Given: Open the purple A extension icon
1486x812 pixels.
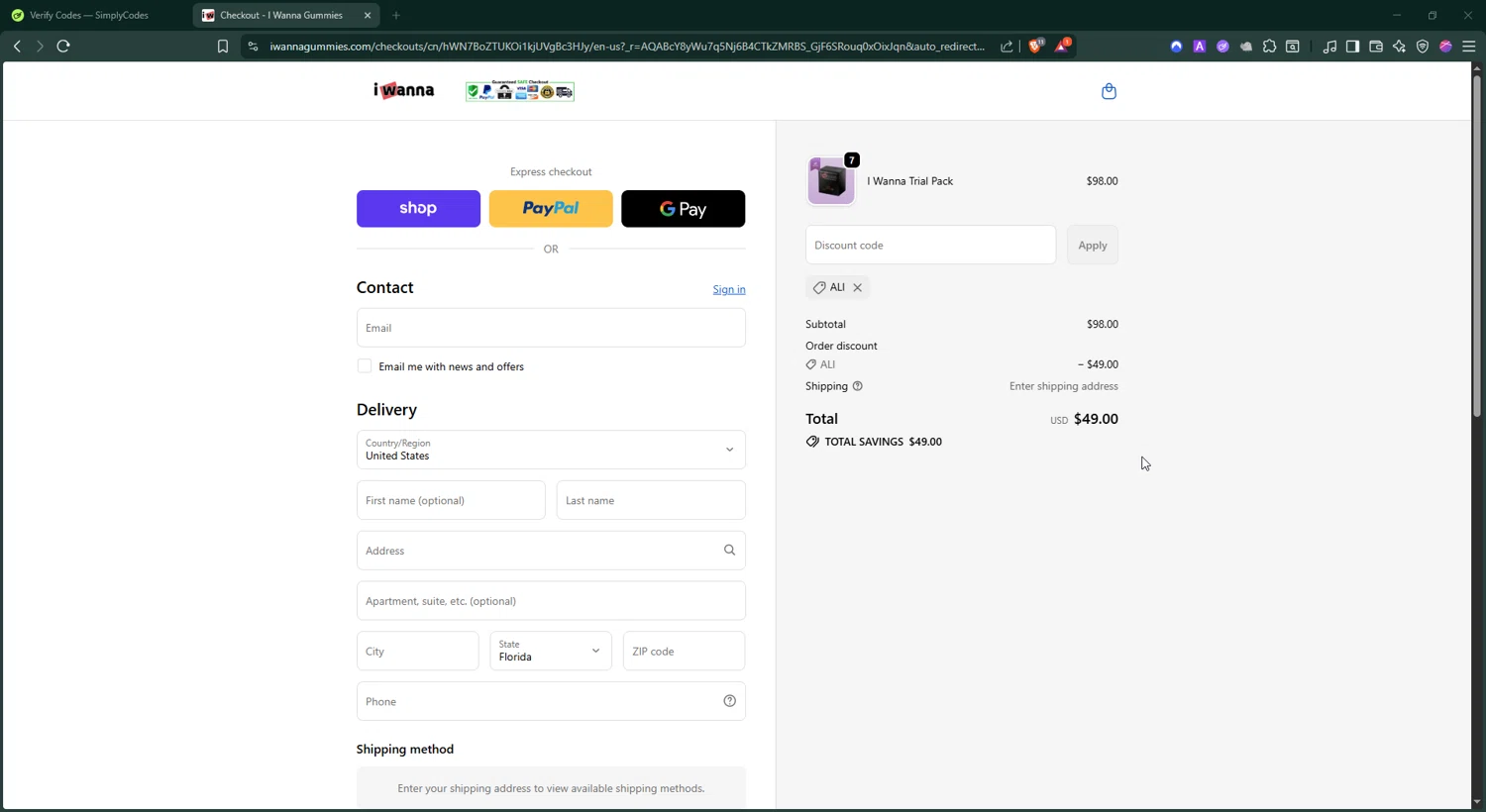Looking at the screenshot, I should pyautogui.click(x=1200, y=47).
